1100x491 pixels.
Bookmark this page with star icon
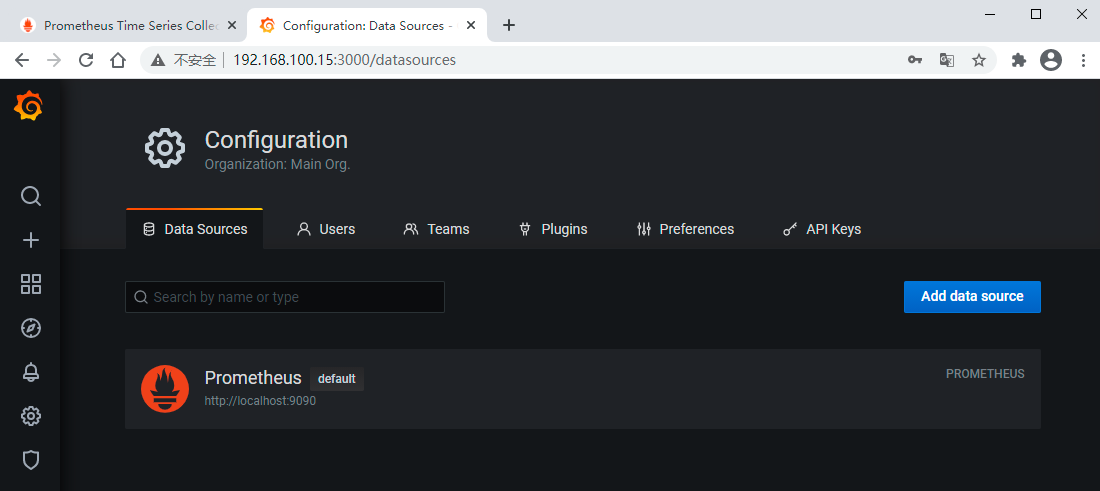click(x=979, y=60)
